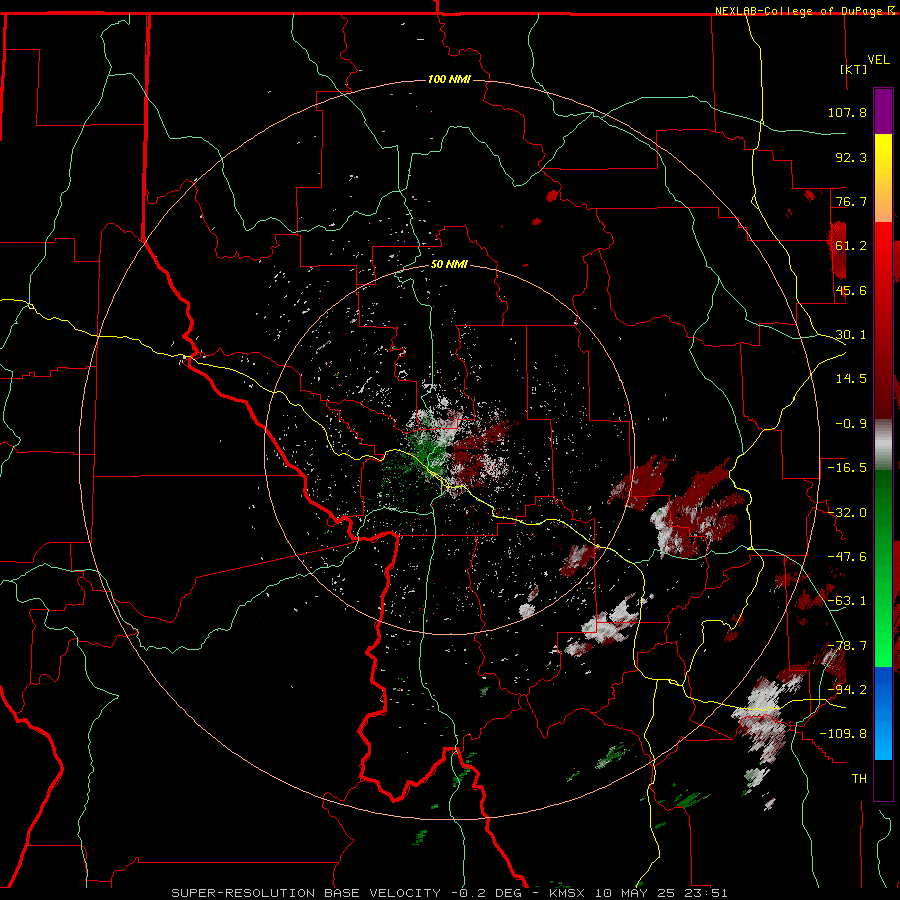Select the 30.1 scale value
Viewport: 900px width, 900px height.
851,335
